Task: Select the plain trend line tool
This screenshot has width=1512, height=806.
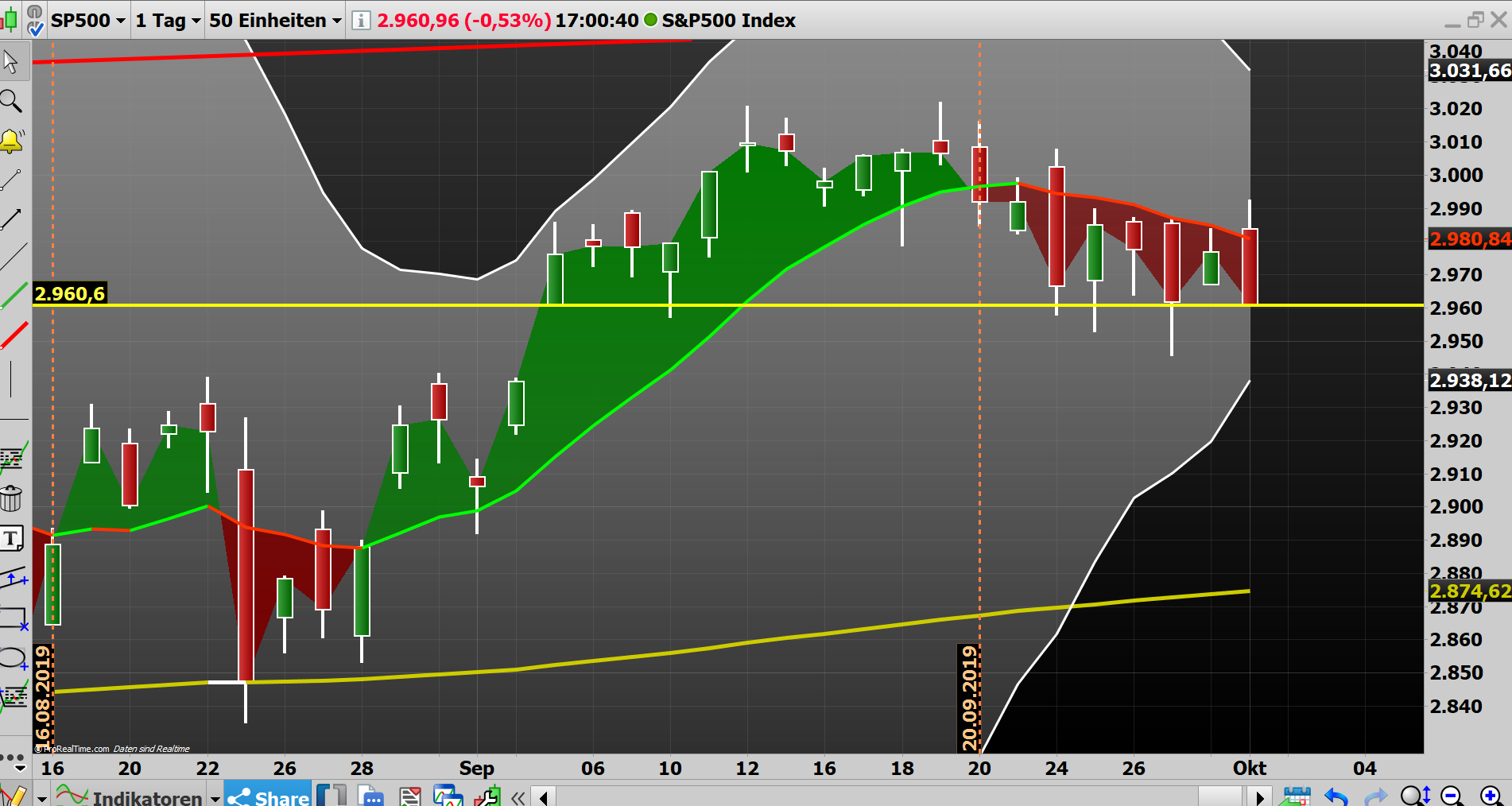Action: pyautogui.click(x=14, y=257)
